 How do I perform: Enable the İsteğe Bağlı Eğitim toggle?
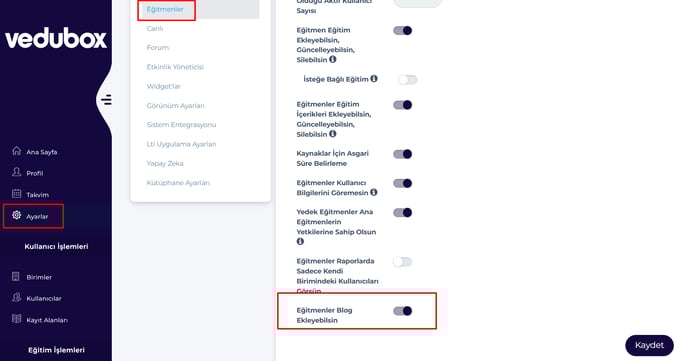pos(407,80)
